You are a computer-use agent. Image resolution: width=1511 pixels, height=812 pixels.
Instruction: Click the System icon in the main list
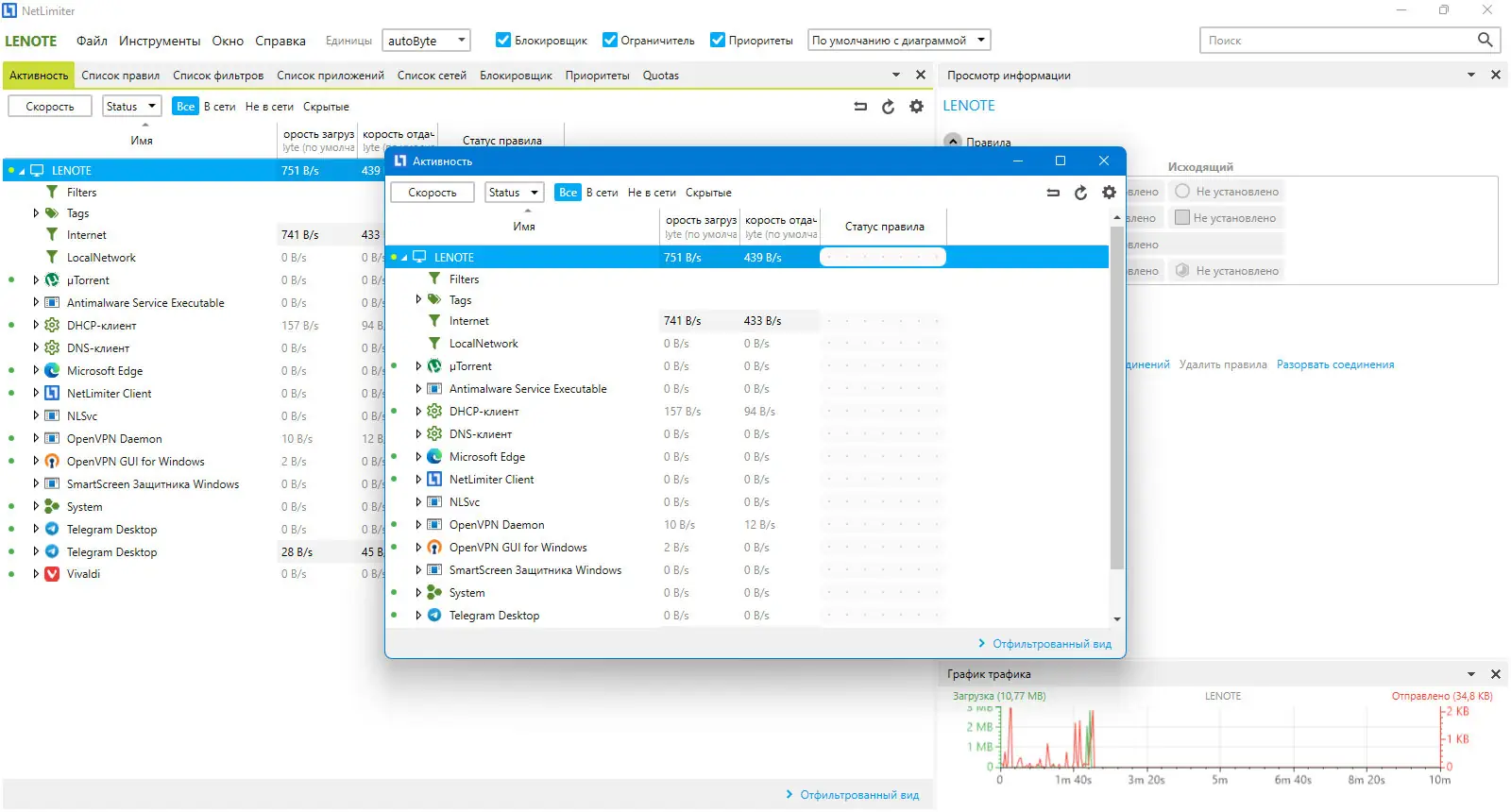coord(52,507)
